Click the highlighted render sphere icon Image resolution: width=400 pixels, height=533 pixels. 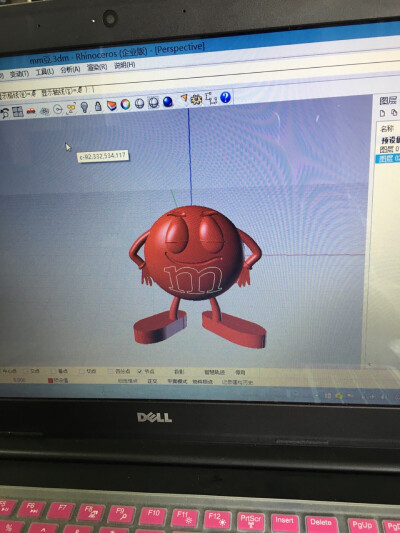pyautogui.click(x=154, y=102)
